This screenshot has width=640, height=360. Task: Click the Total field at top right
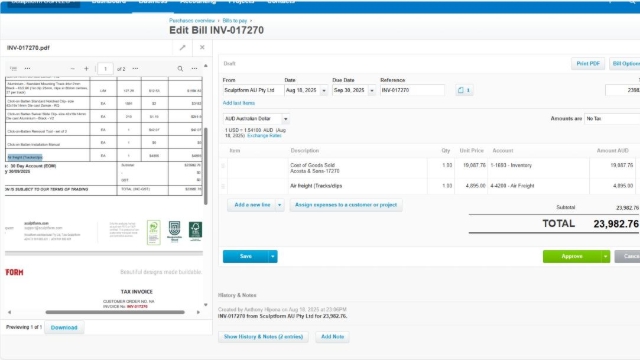pos(622,90)
